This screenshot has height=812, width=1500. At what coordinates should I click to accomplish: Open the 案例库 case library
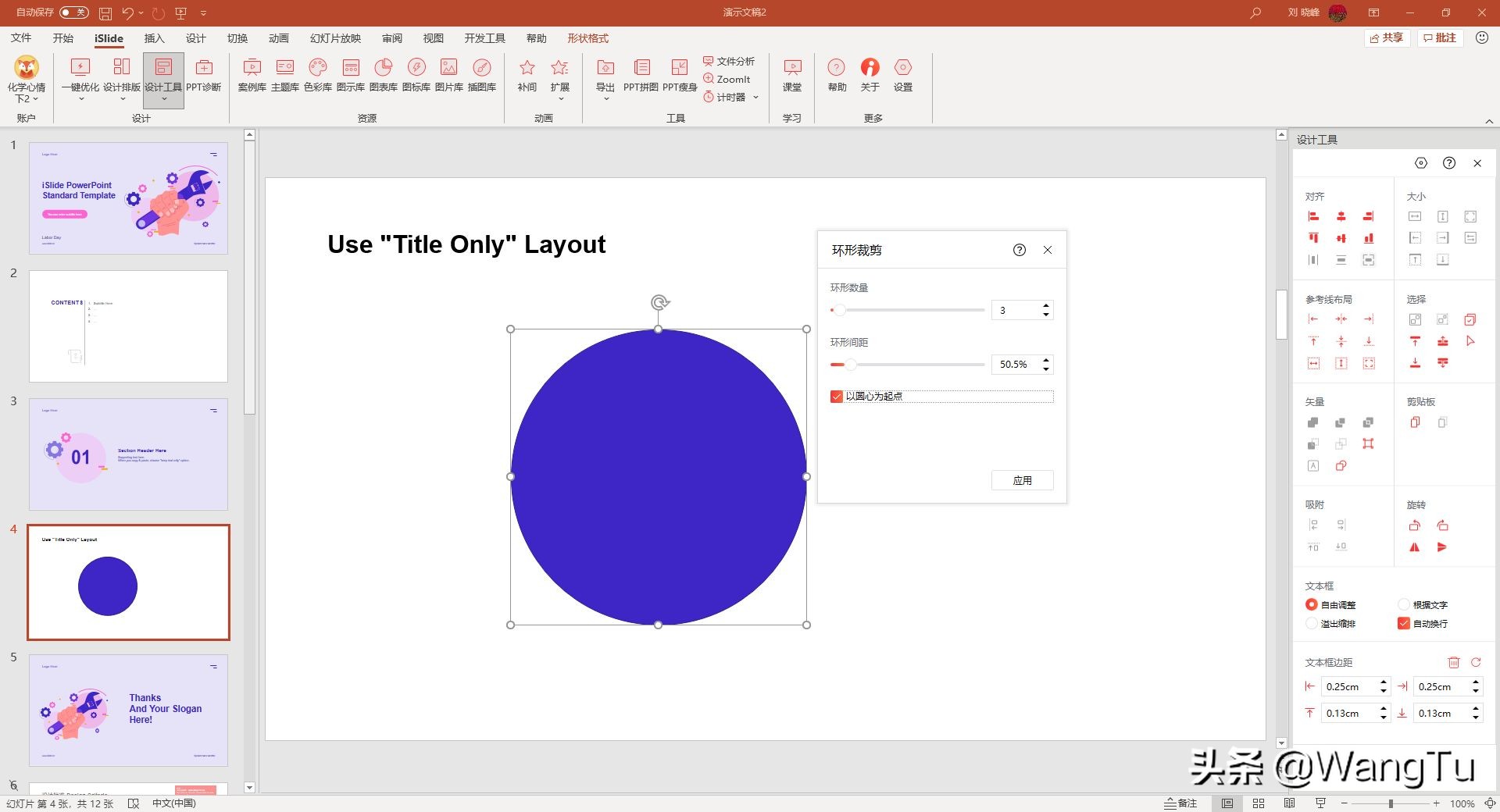point(252,75)
